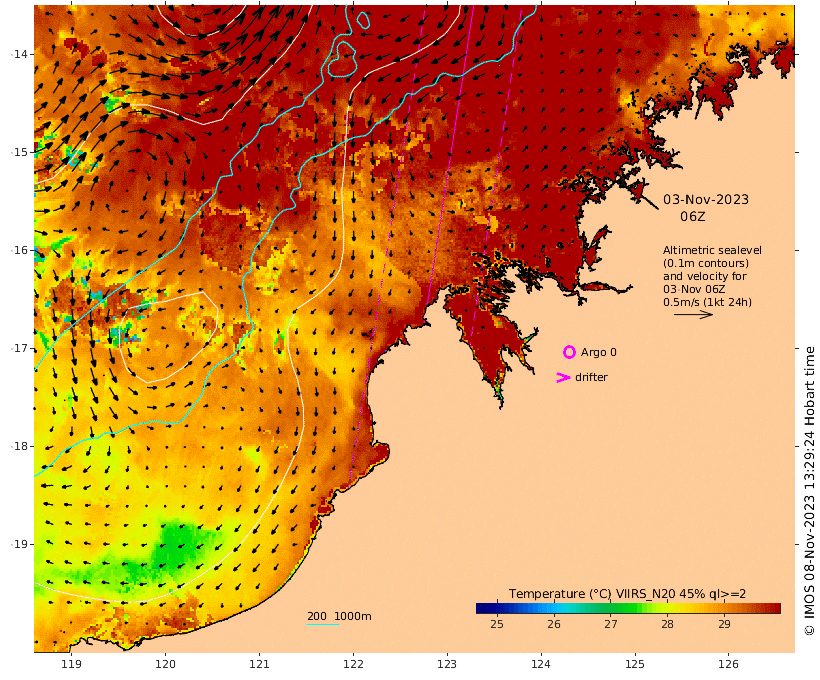The width and height of the screenshot is (820, 680).
Task: Click the 'drifter' legend label
Action: click(x=591, y=377)
